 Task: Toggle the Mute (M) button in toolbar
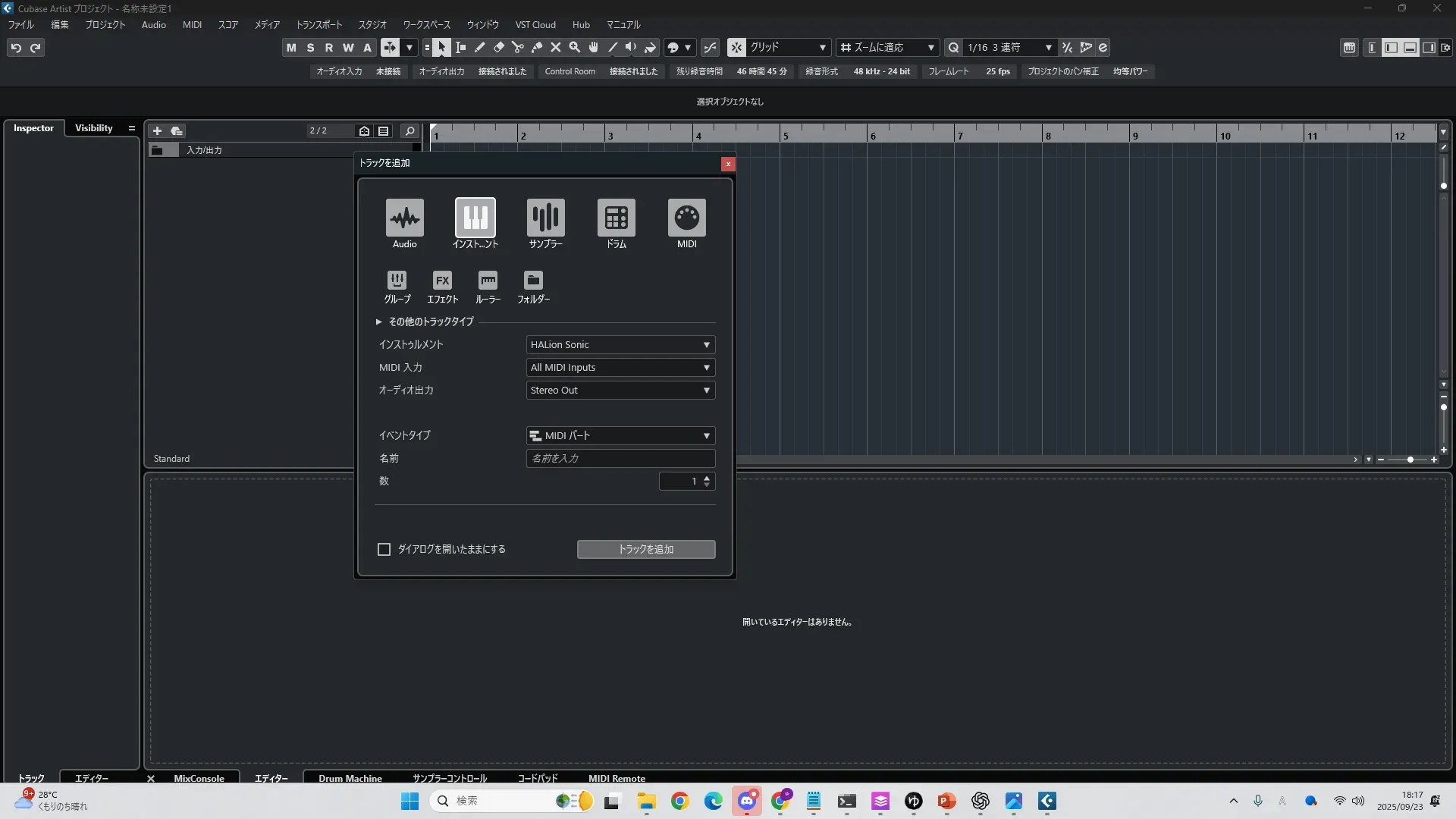point(291,48)
